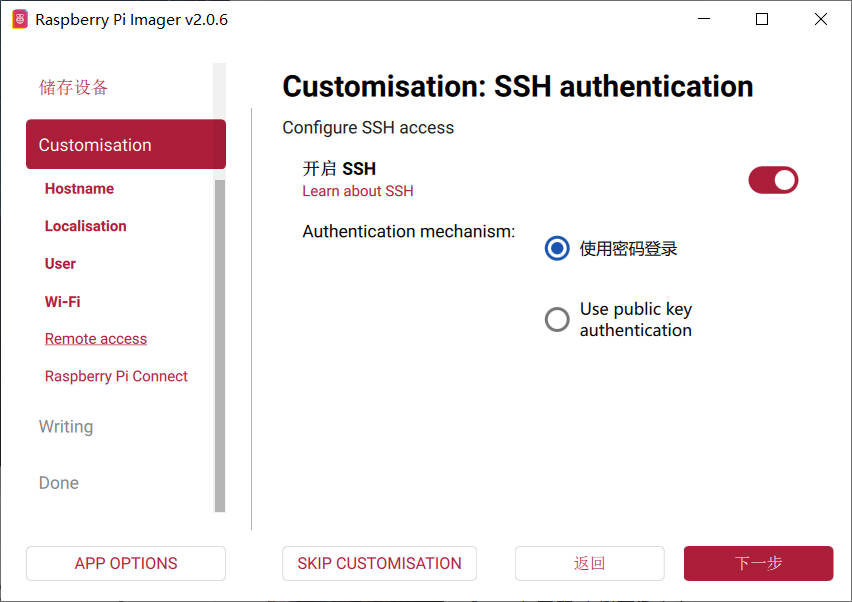
Task: Click the Writing step label
Action: click(x=66, y=427)
